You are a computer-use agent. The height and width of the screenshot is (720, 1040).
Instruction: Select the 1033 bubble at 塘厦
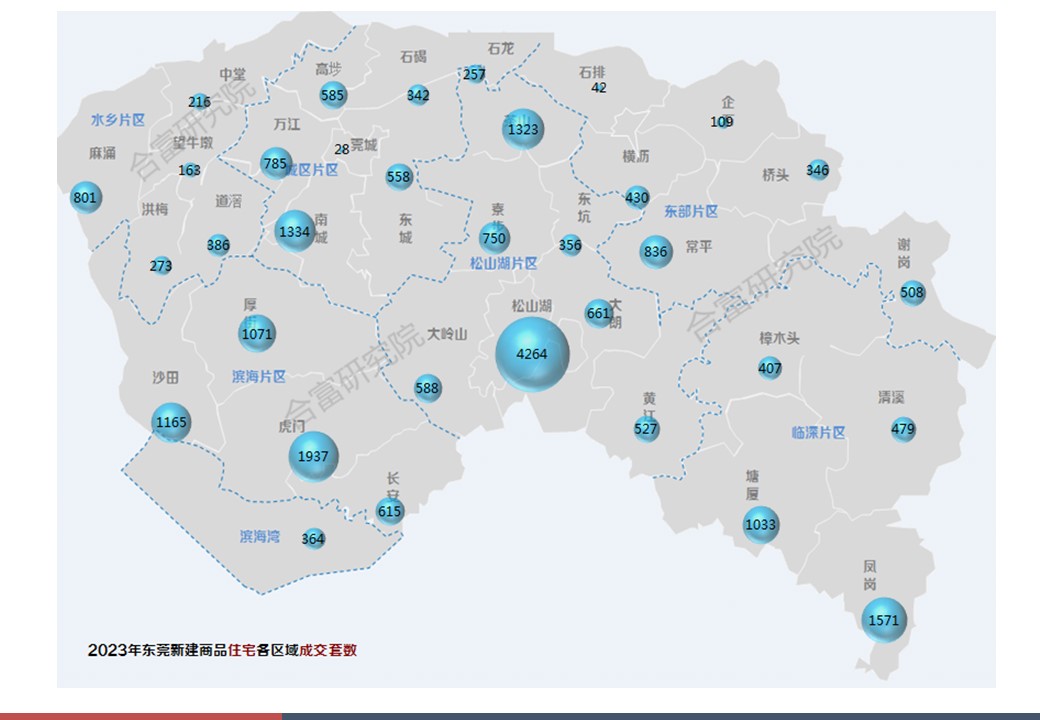click(x=761, y=525)
